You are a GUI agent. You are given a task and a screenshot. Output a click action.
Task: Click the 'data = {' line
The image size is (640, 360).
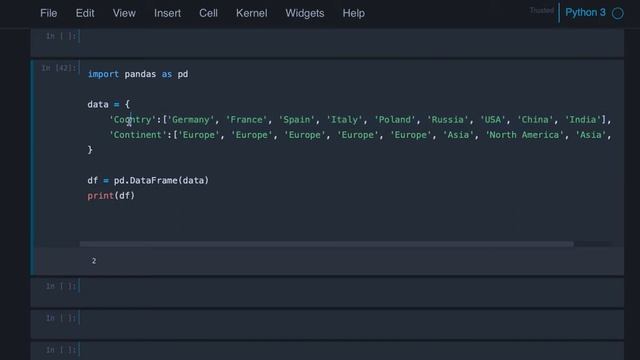(x=109, y=104)
